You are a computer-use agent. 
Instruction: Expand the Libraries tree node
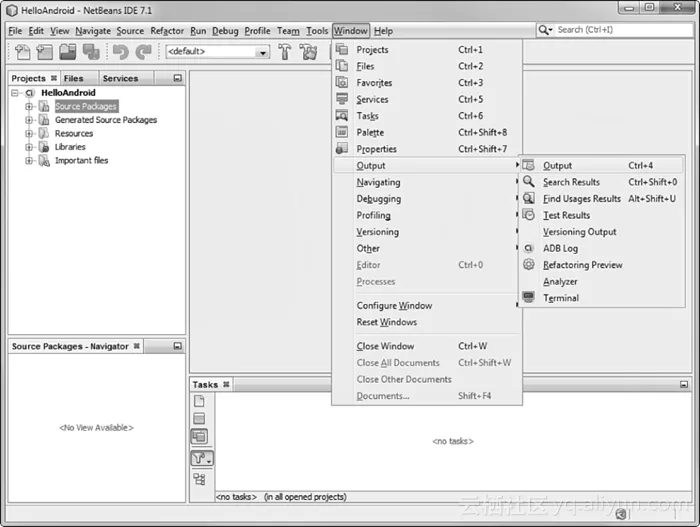click(x=29, y=147)
